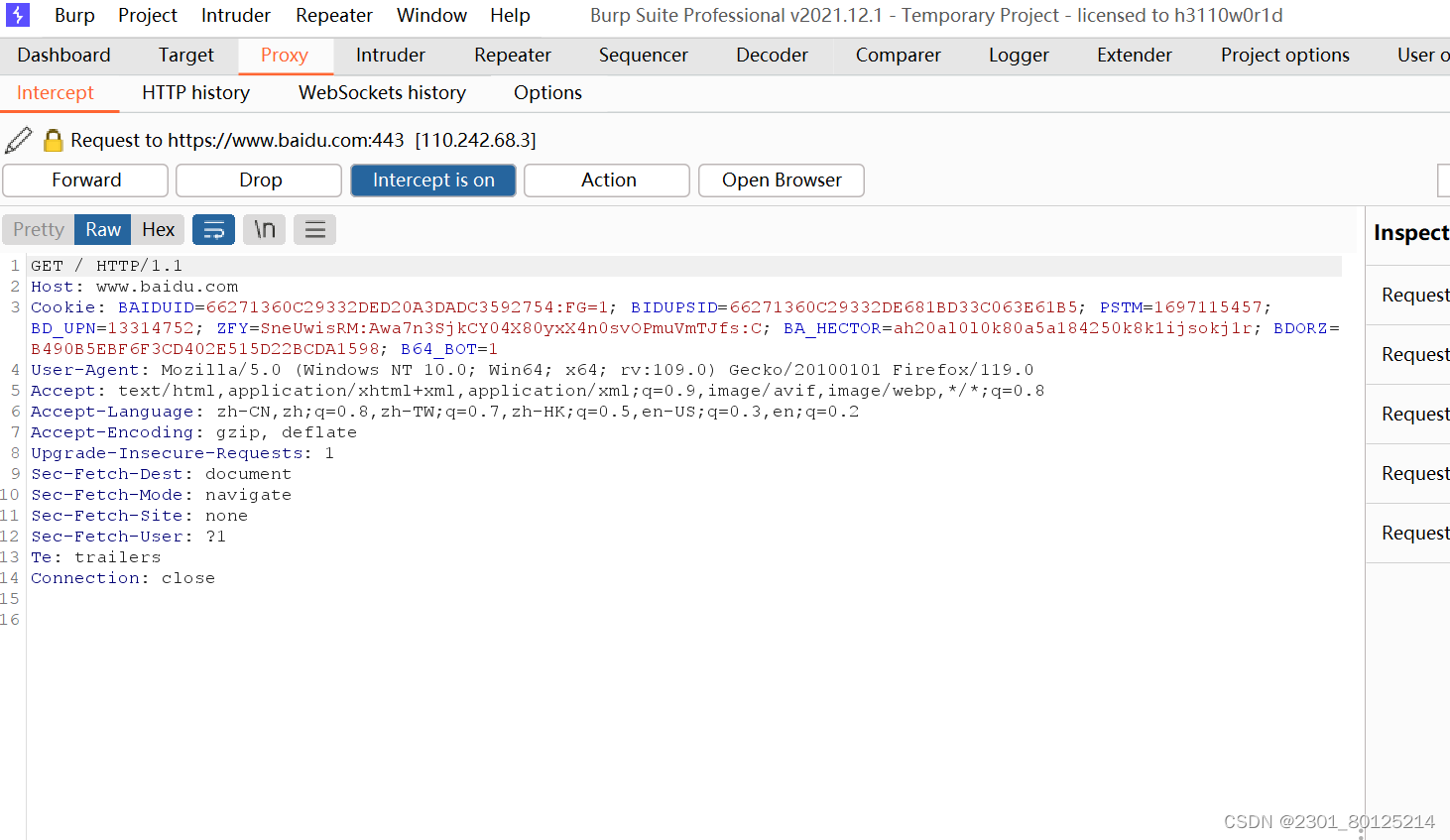Click the Accept: text/html header line
Screen dimensions: 1450x840
click(x=538, y=391)
